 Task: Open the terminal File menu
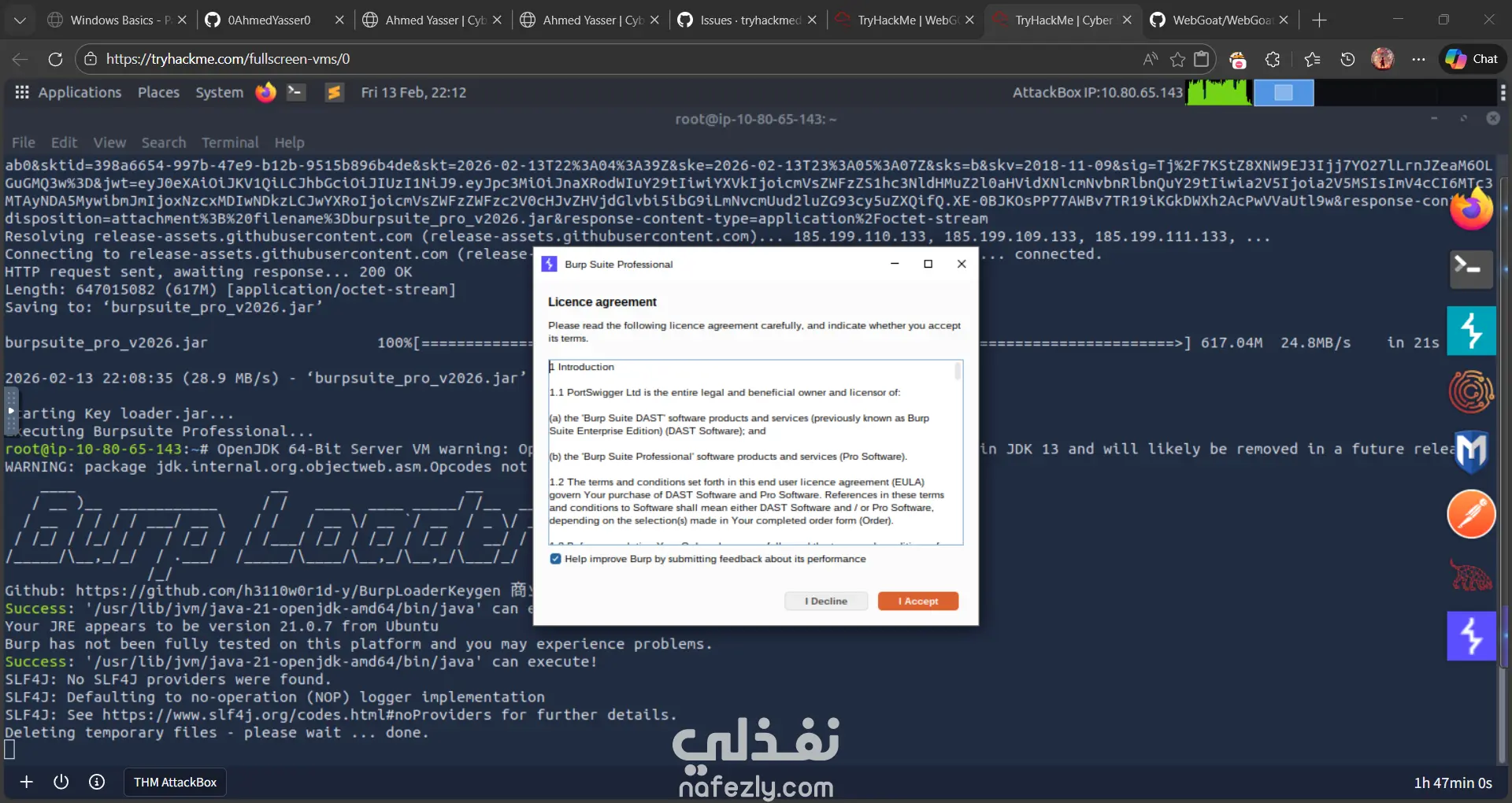coord(24,142)
